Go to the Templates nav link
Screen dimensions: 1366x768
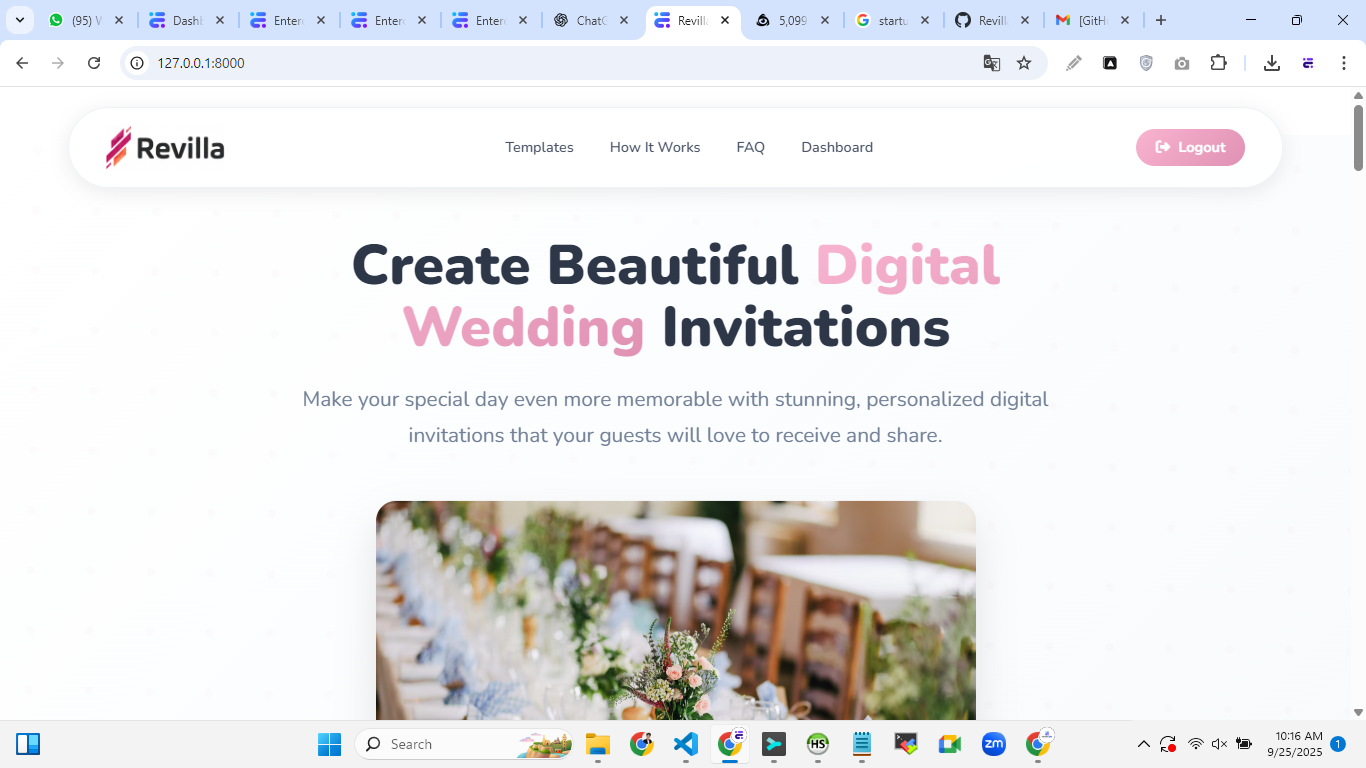click(539, 147)
